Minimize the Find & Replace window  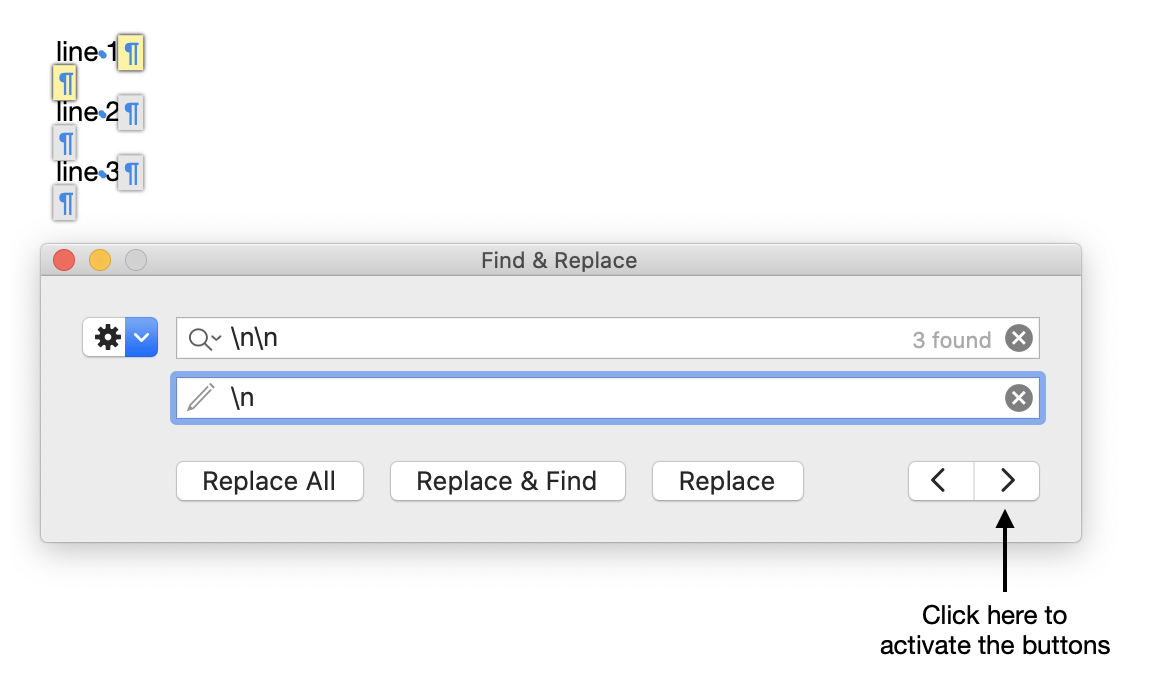100,261
